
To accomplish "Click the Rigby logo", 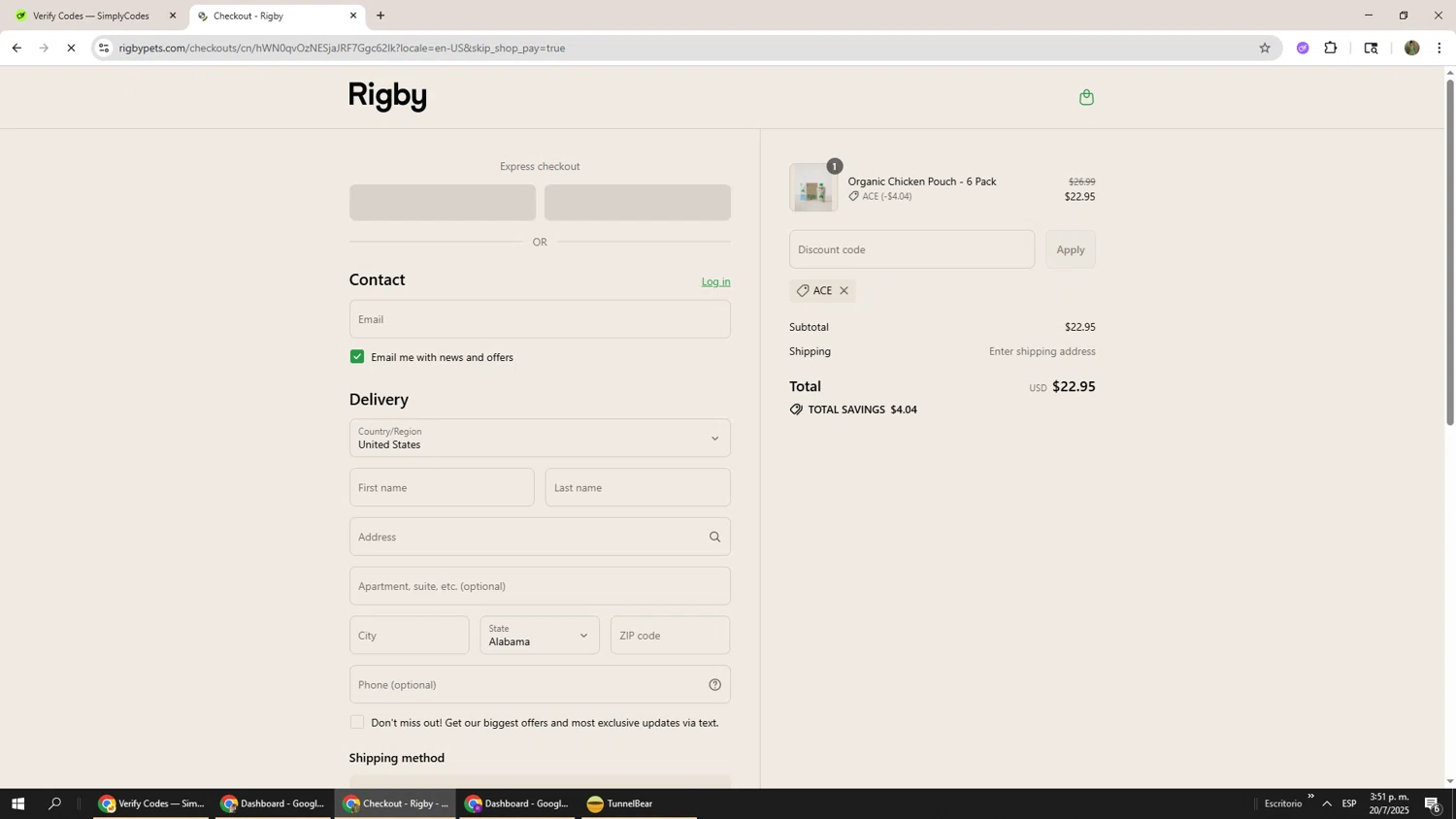I will [x=387, y=96].
